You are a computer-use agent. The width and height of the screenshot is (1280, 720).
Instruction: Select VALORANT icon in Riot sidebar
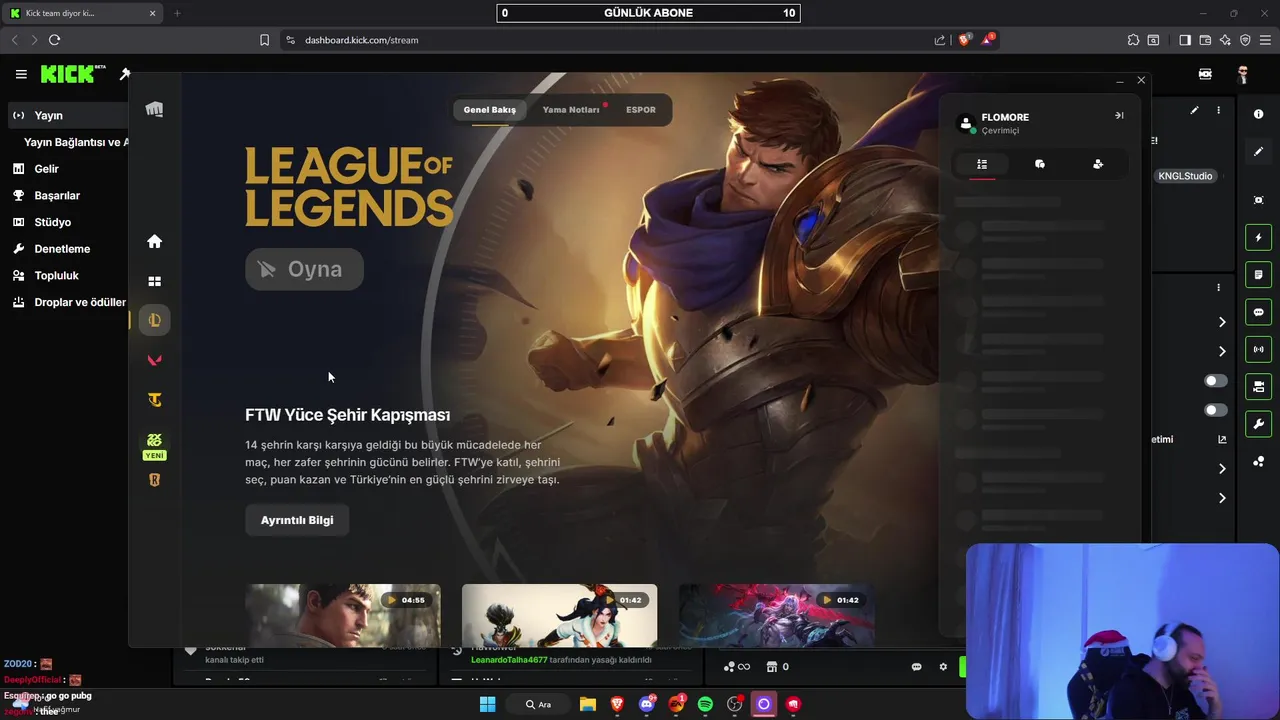[154, 360]
